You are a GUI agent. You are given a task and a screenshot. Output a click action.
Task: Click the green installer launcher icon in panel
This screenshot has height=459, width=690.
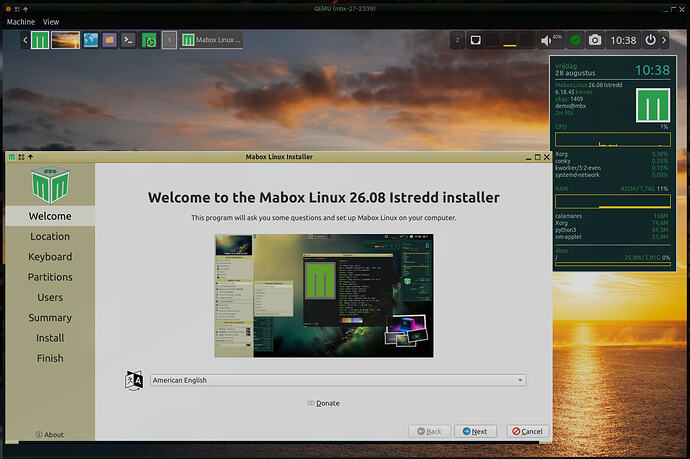tap(149, 40)
